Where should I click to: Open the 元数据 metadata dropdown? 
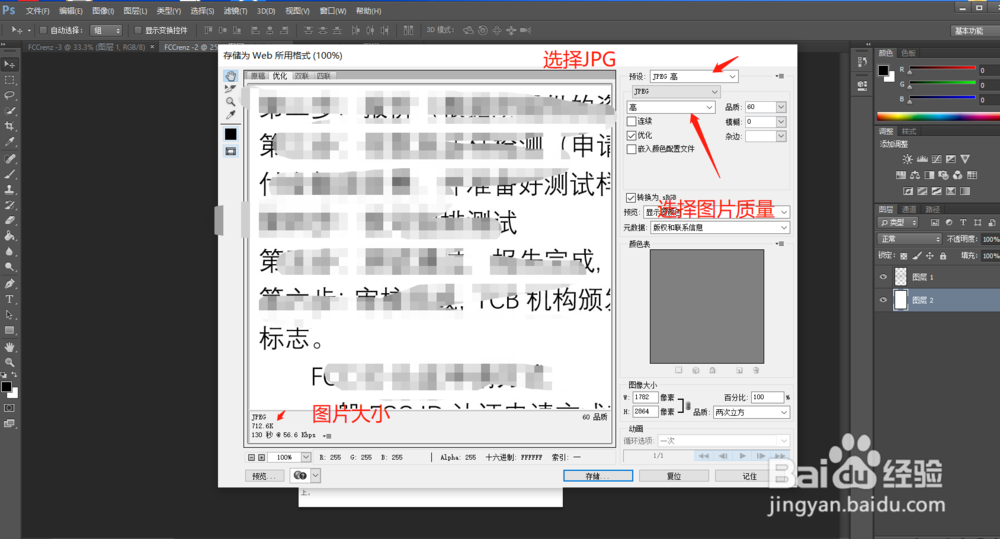[719, 228]
